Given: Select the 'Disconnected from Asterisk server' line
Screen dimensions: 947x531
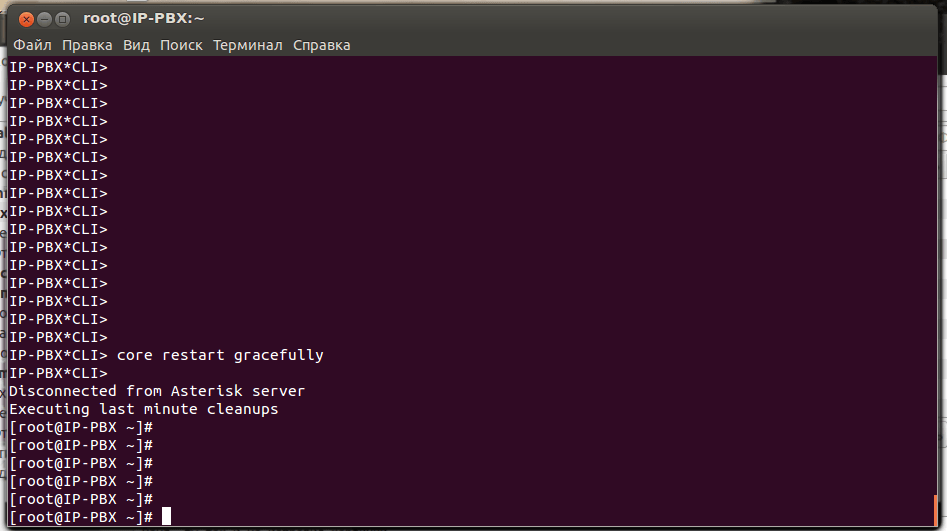Looking at the screenshot, I should [x=157, y=391].
